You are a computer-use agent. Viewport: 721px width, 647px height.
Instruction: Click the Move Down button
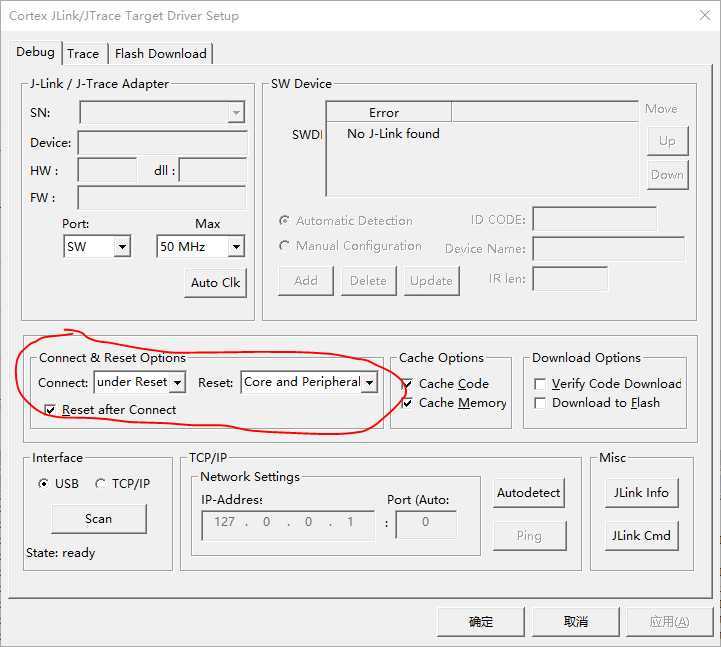coord(667,175)
